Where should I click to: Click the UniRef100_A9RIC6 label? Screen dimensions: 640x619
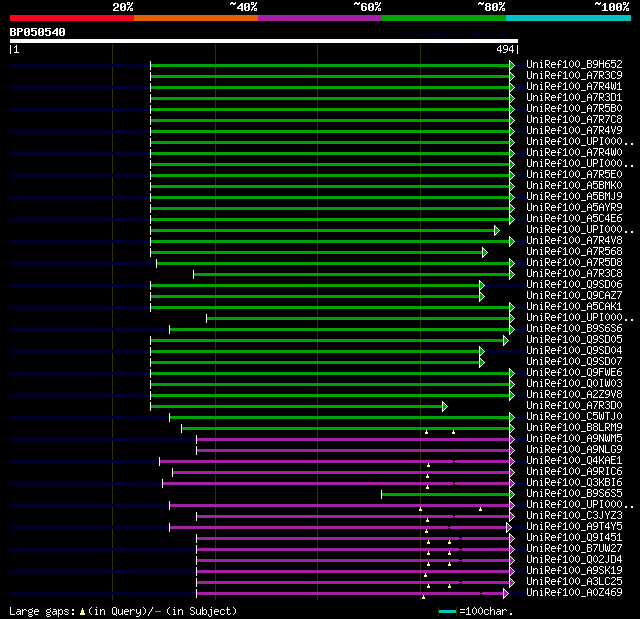(574, 472)
